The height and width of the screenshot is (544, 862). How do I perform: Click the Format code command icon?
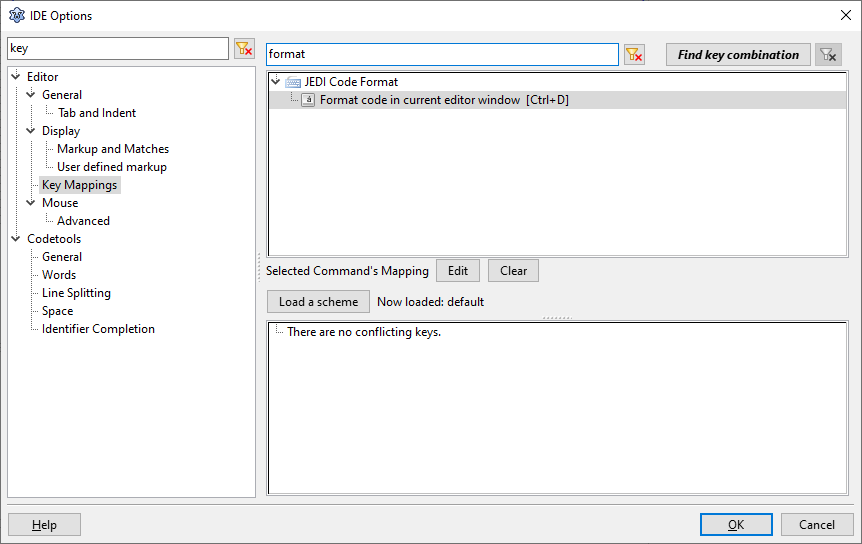coord(308,100)
